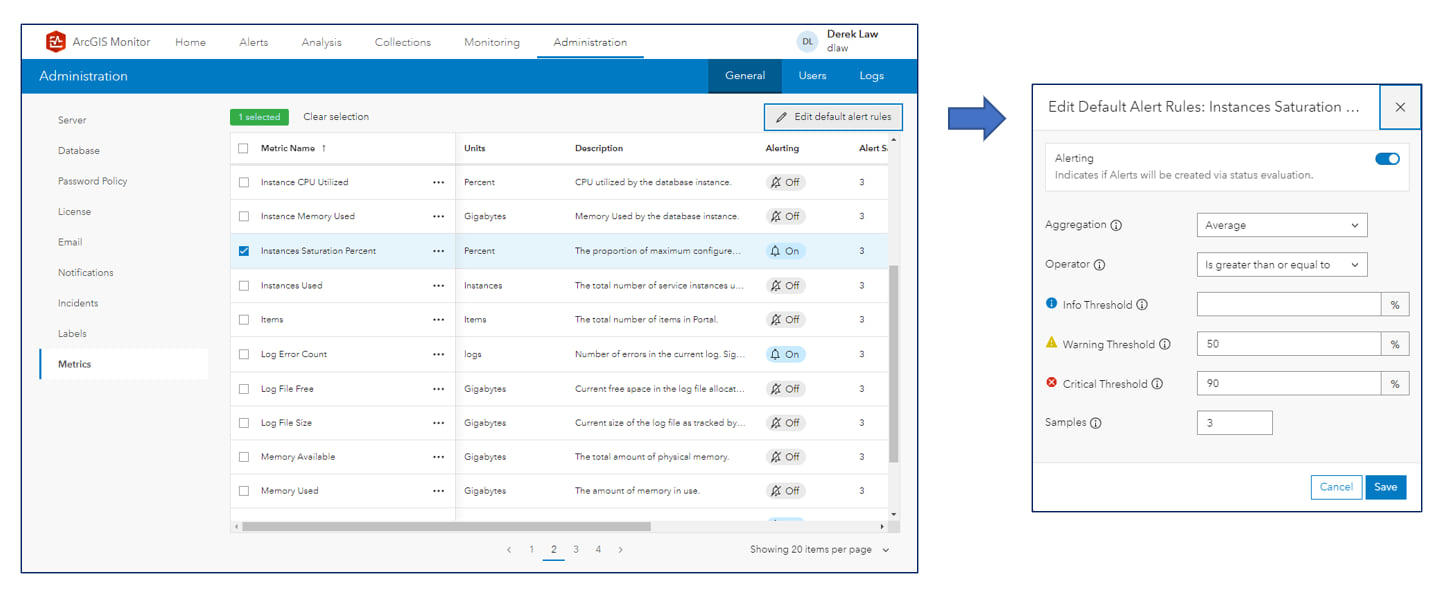Image resolution: width=1448 pixels, height=601 pixels.
Task: Open options menu for Memory Available
Action: [x=438, y=457]
